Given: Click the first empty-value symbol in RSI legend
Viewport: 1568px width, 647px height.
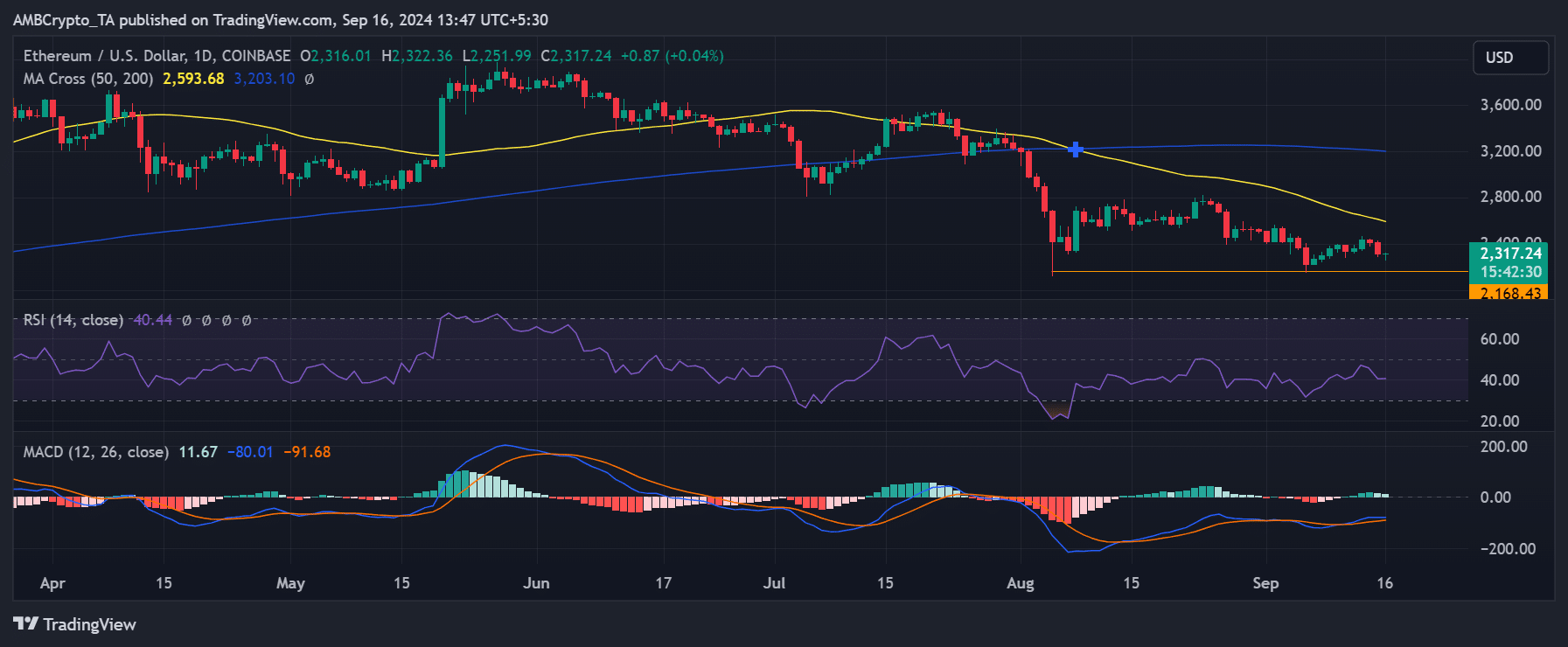Looking at the screenshot, I should [186, 320].
